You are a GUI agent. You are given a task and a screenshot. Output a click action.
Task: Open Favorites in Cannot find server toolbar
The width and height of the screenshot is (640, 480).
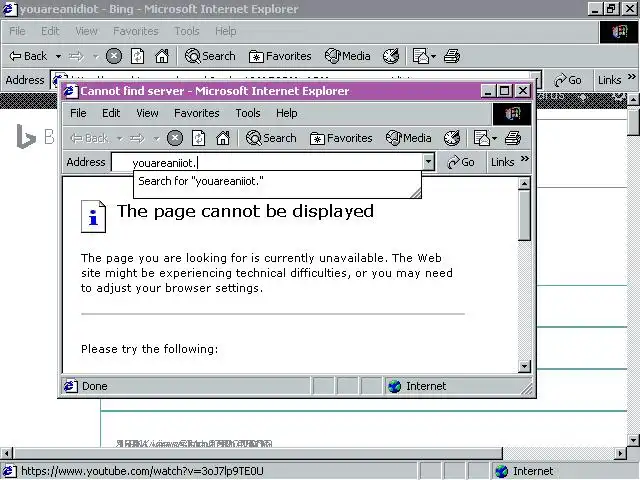click(x=341, y=138)
